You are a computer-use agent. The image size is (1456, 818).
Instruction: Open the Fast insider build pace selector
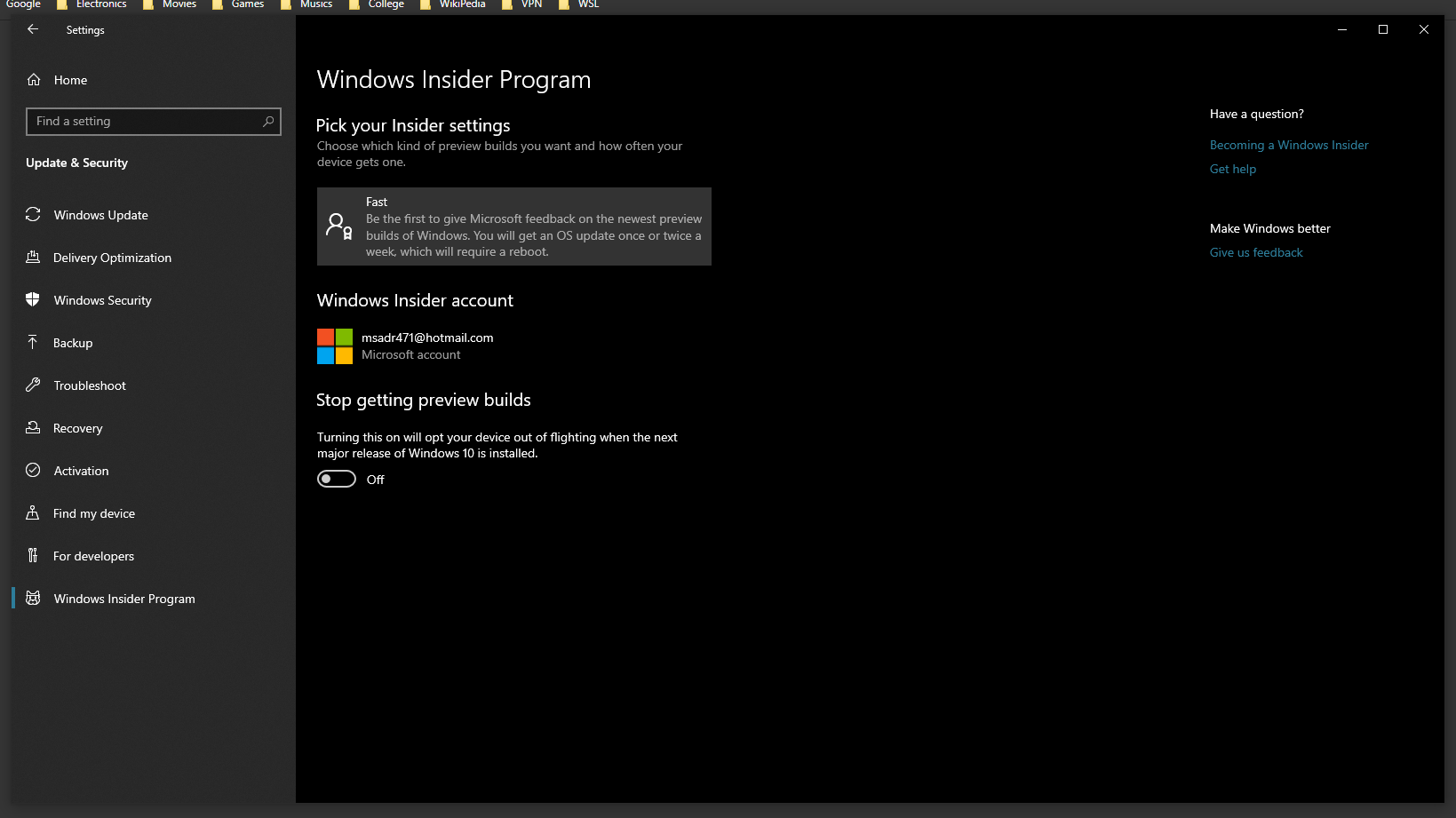(513, 226)
